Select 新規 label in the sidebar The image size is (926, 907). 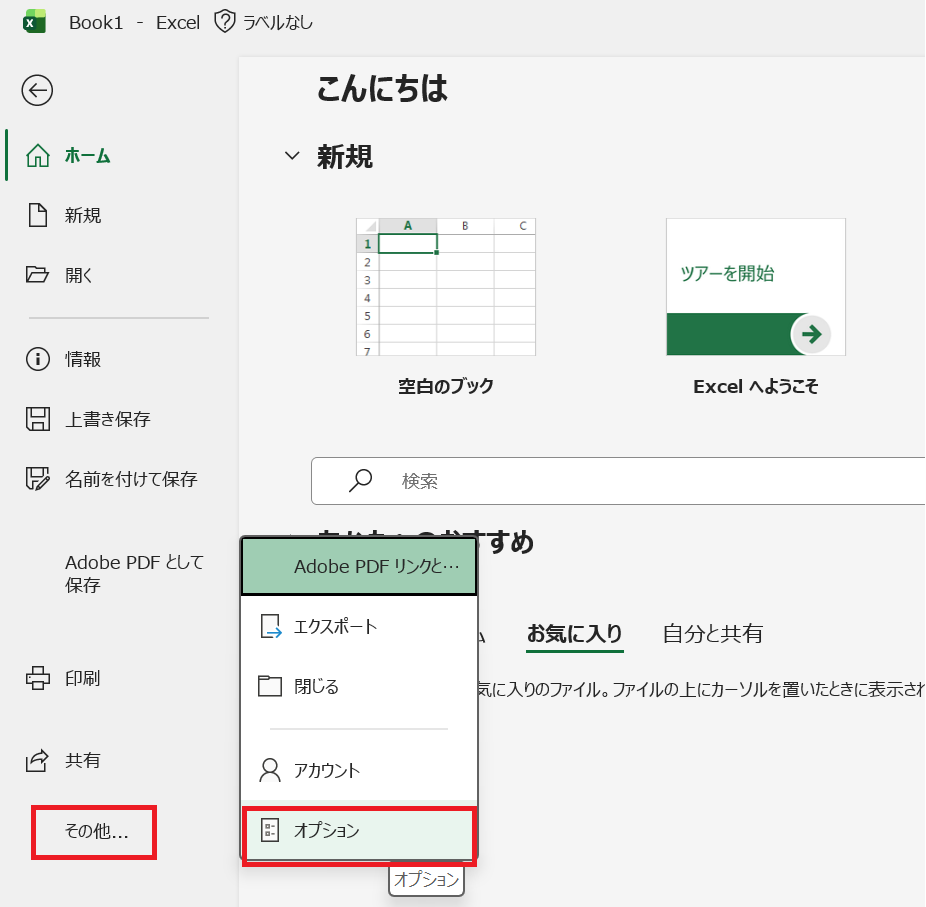83,216
